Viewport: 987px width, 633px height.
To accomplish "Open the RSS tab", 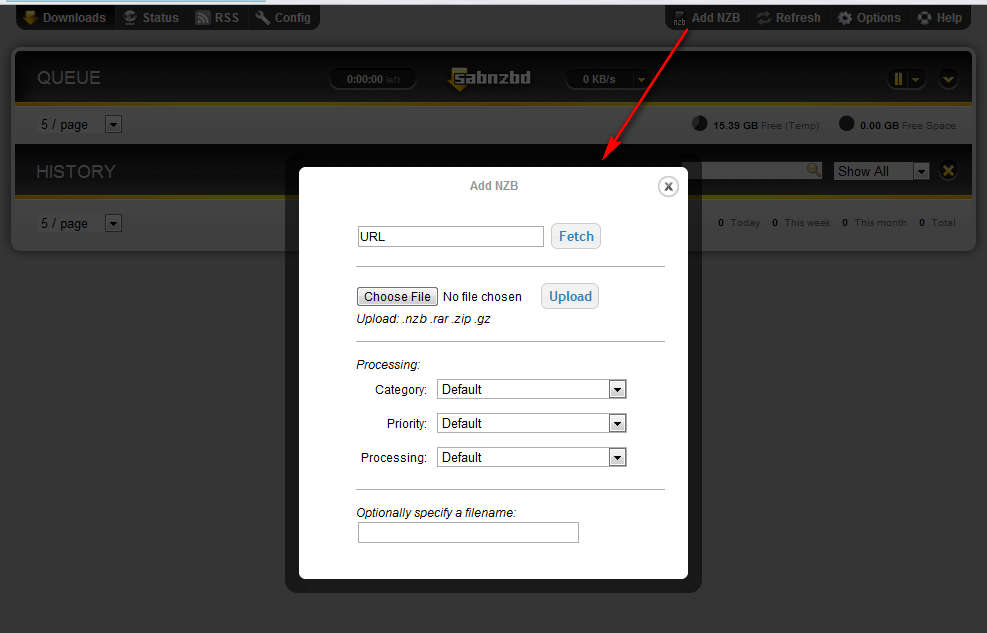I will click(217, 18).
